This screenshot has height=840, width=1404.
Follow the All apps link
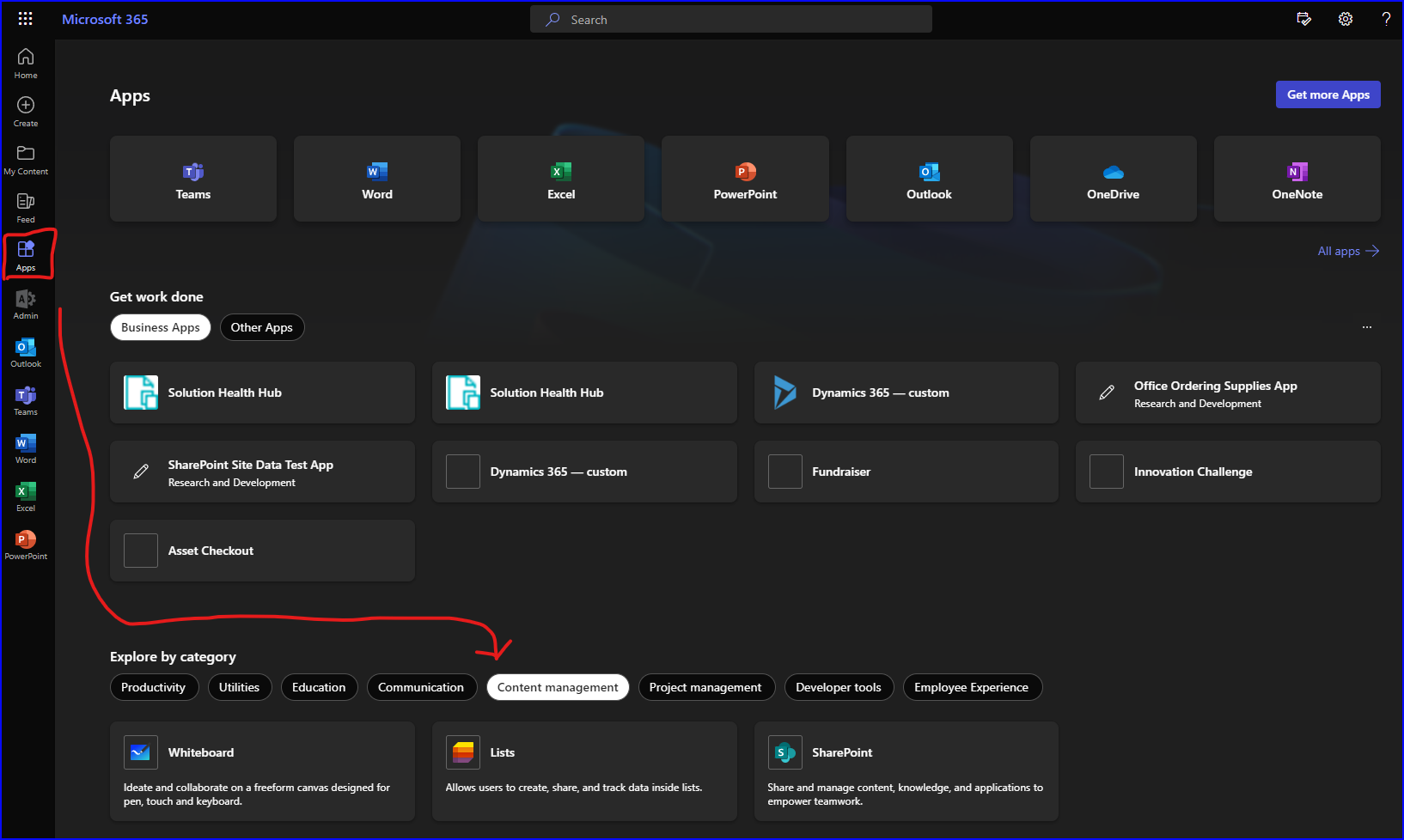(1348, 251)
